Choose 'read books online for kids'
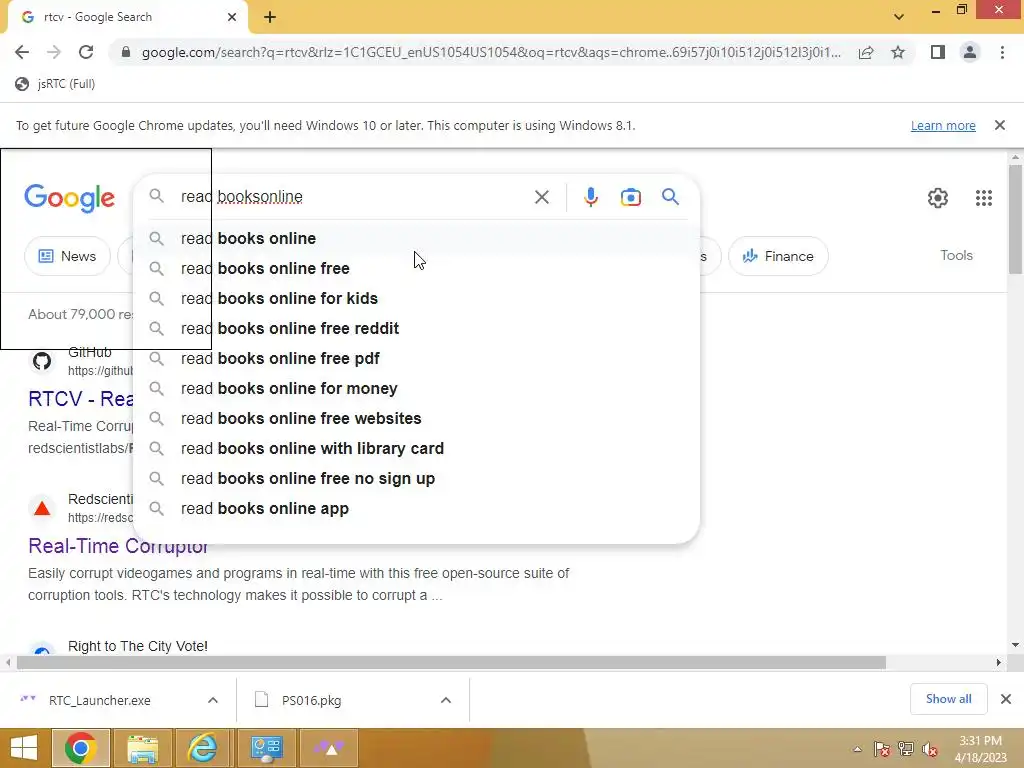 (416, 298)
